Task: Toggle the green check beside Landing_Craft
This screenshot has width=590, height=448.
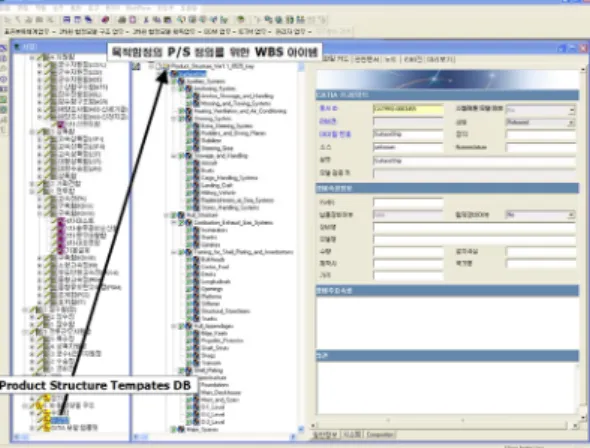Action: pyautogui.click(x=189, y=185)
